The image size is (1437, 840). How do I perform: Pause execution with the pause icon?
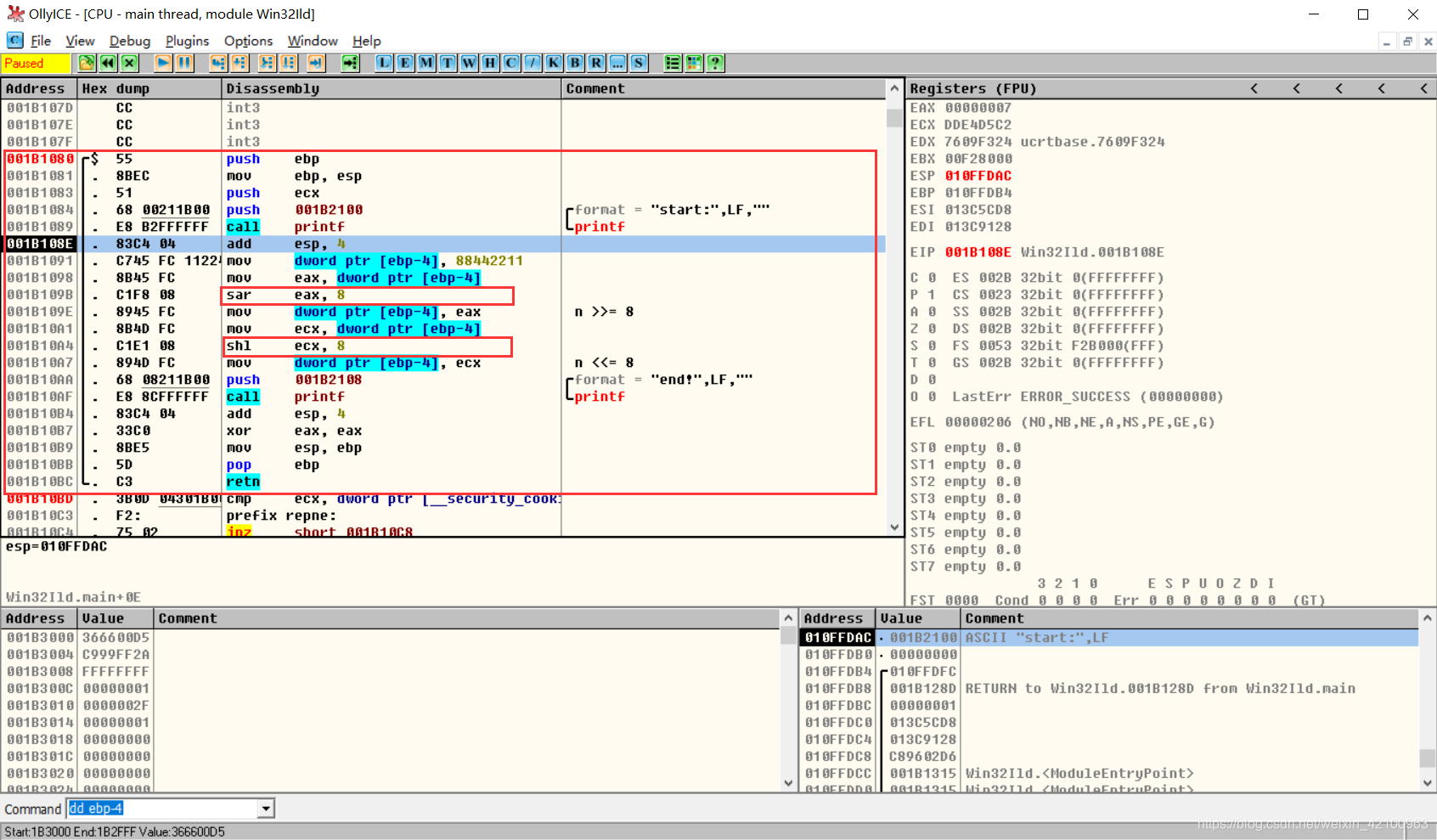pyautogui.click(x=184, y=63)
